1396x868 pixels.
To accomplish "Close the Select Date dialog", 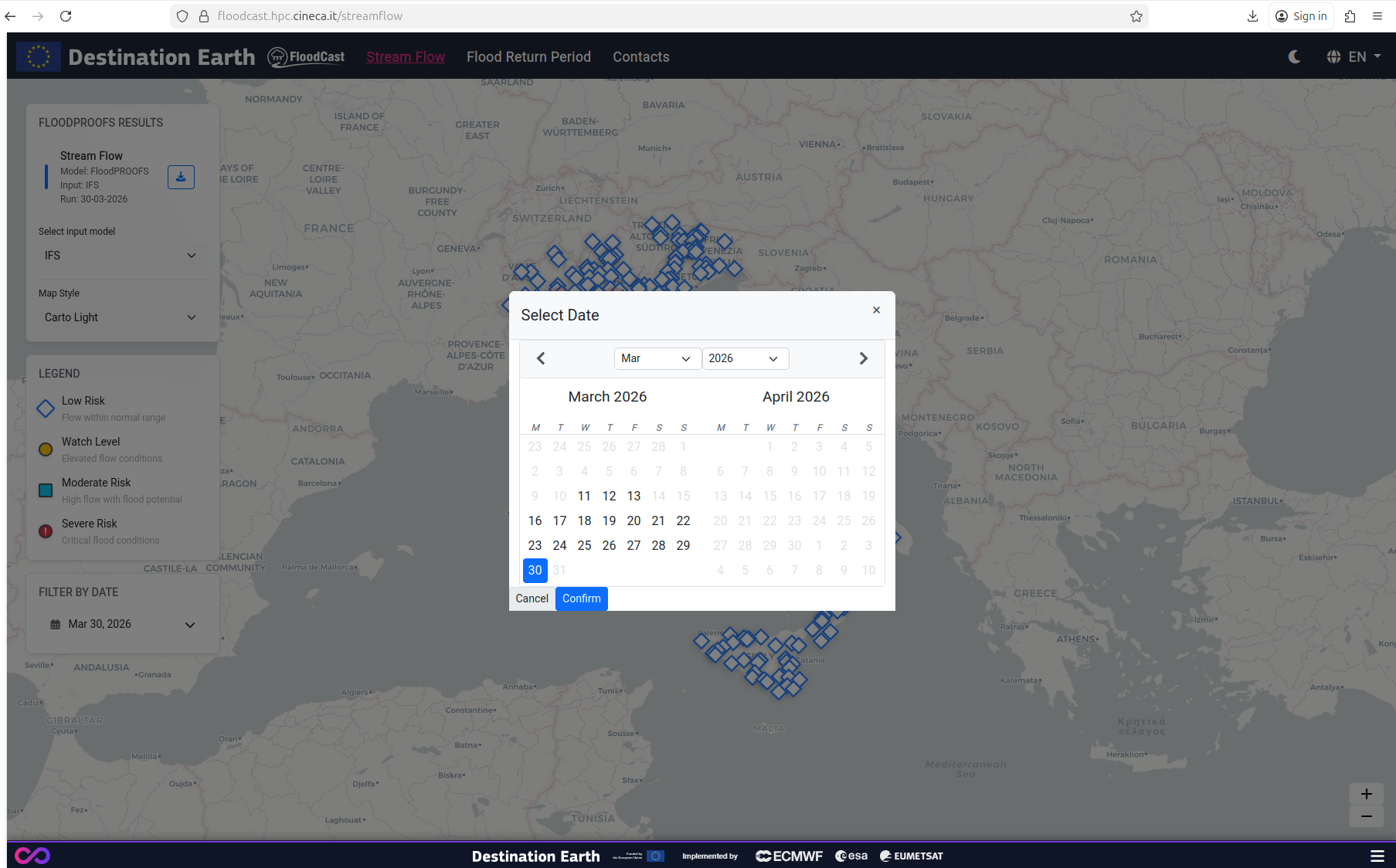I will click(876, 310).
